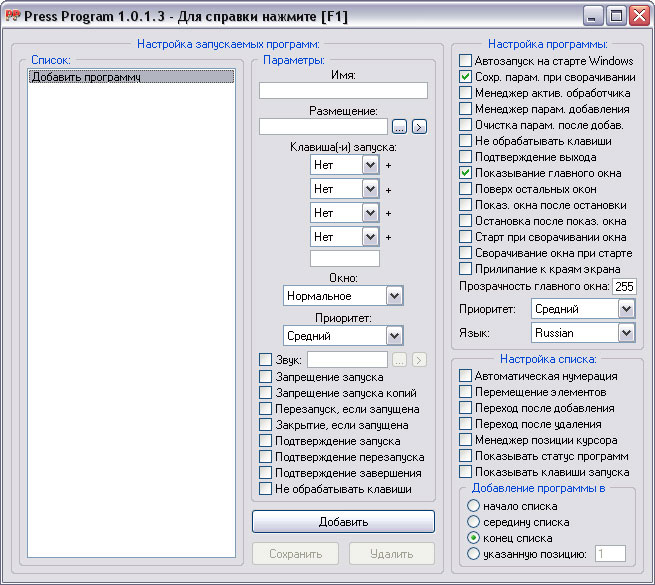This screenshot has height=585, width=655.
Task: Enable Поверх остальных окон
Action: coord(465,188)
